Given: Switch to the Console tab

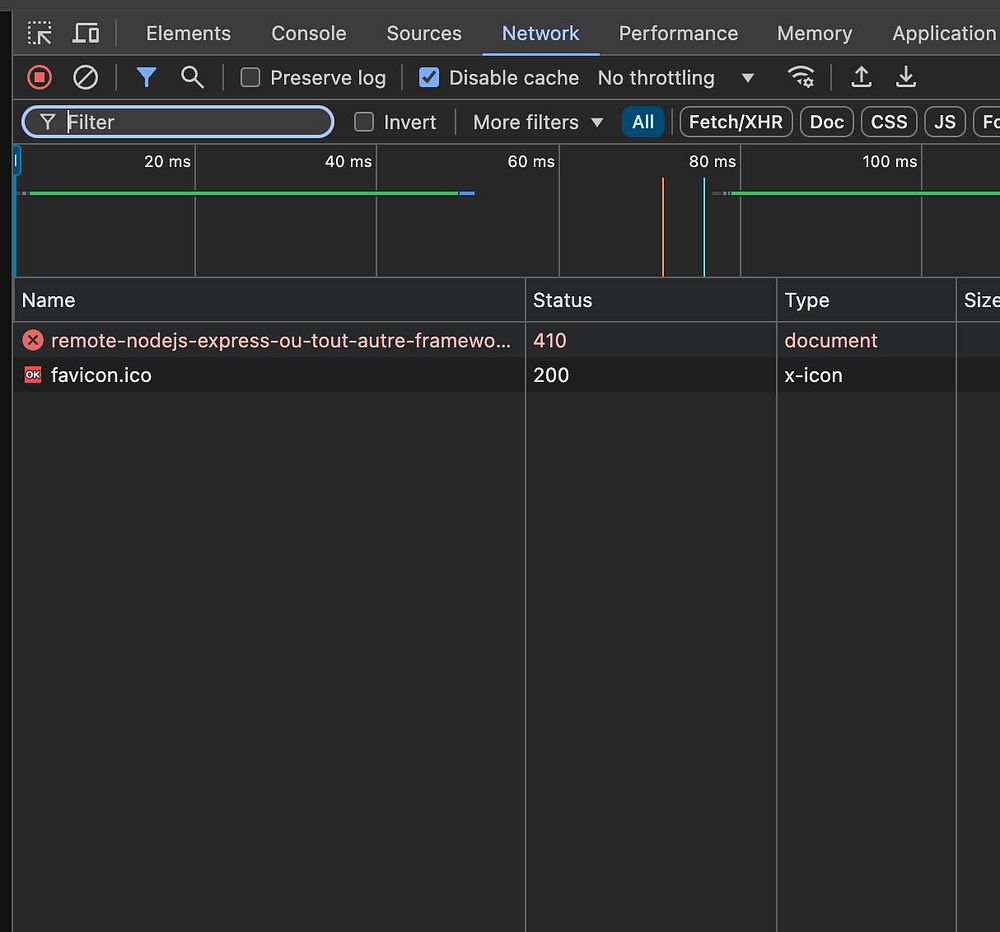Looking at the screenshot, I should (309, 33).
